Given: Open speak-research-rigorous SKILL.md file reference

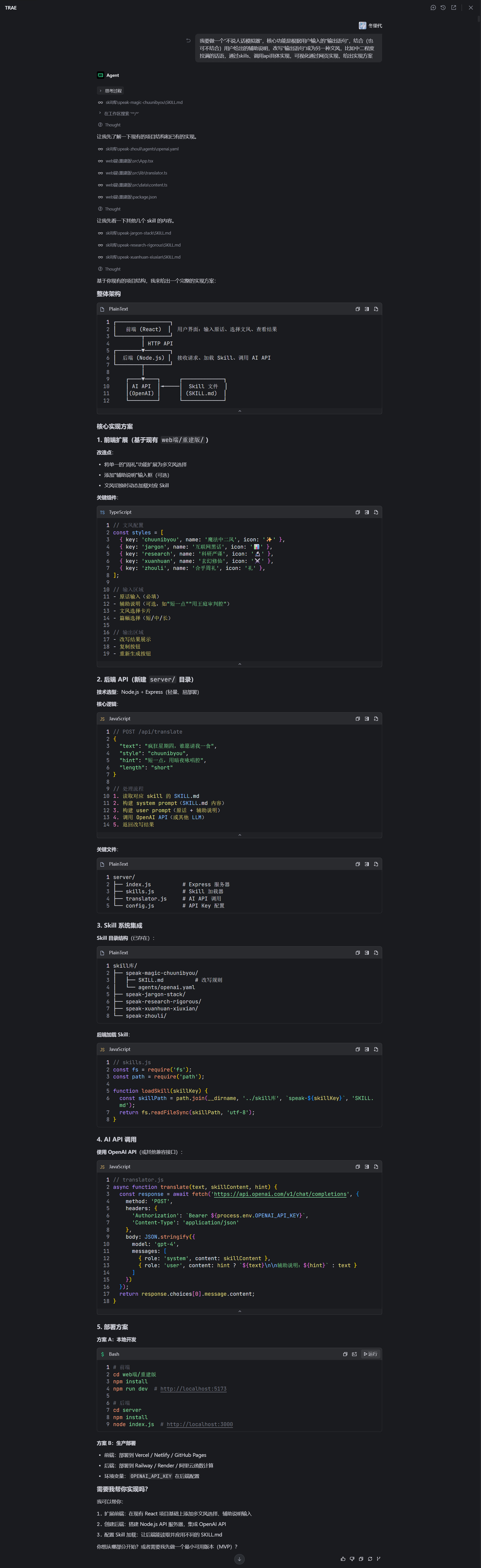Looking at the screenshot, I should coord(140,245).
